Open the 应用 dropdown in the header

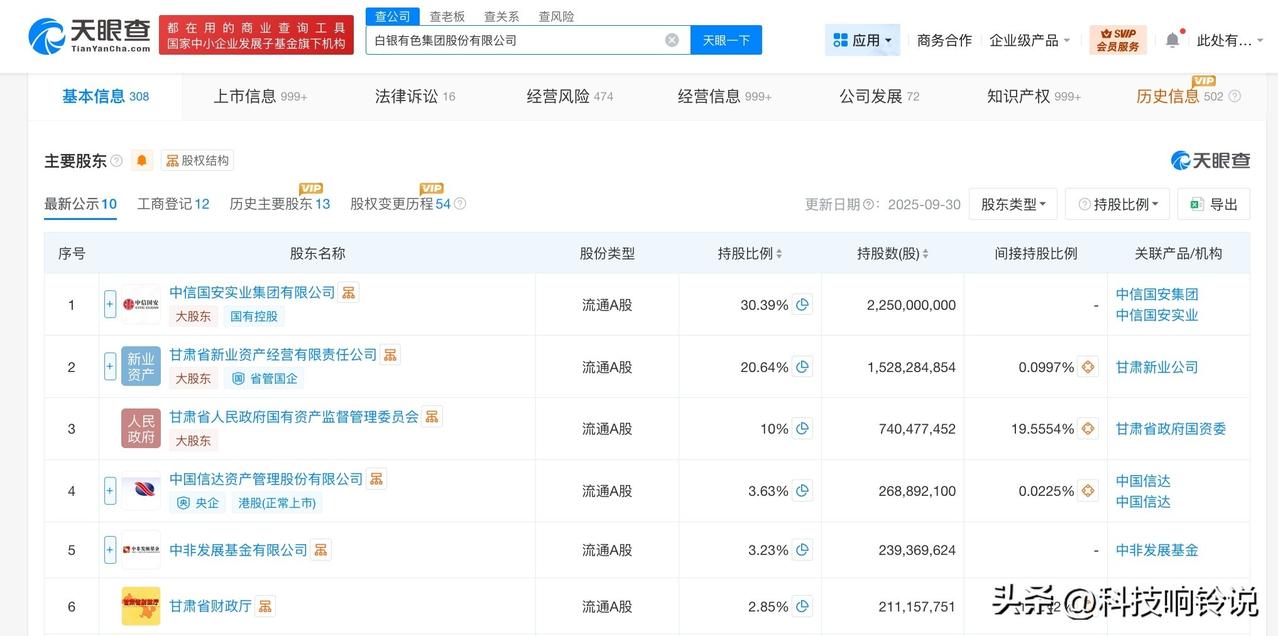[862, 40]
